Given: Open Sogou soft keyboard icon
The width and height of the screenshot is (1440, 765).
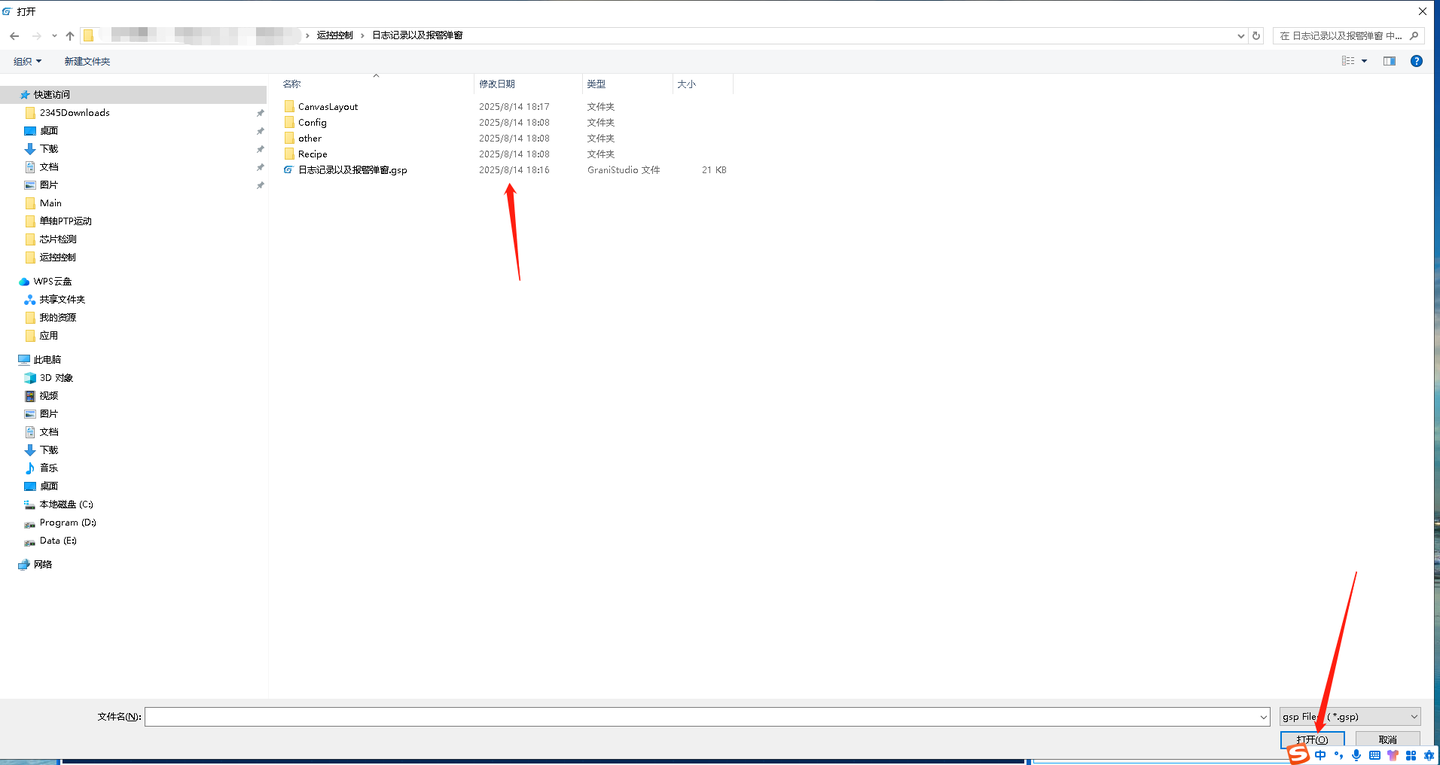Looking at the screenshot, I should point(1375,755).
